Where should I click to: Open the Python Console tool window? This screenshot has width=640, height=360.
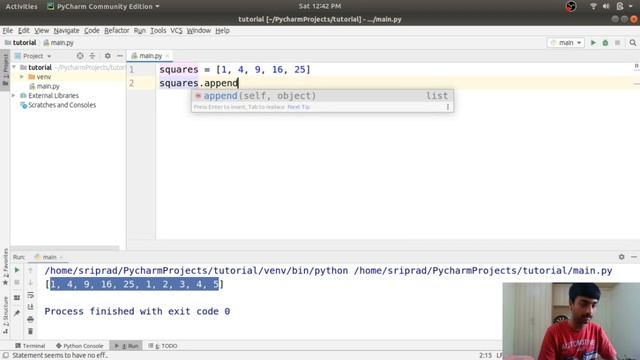tap(80, 346)
